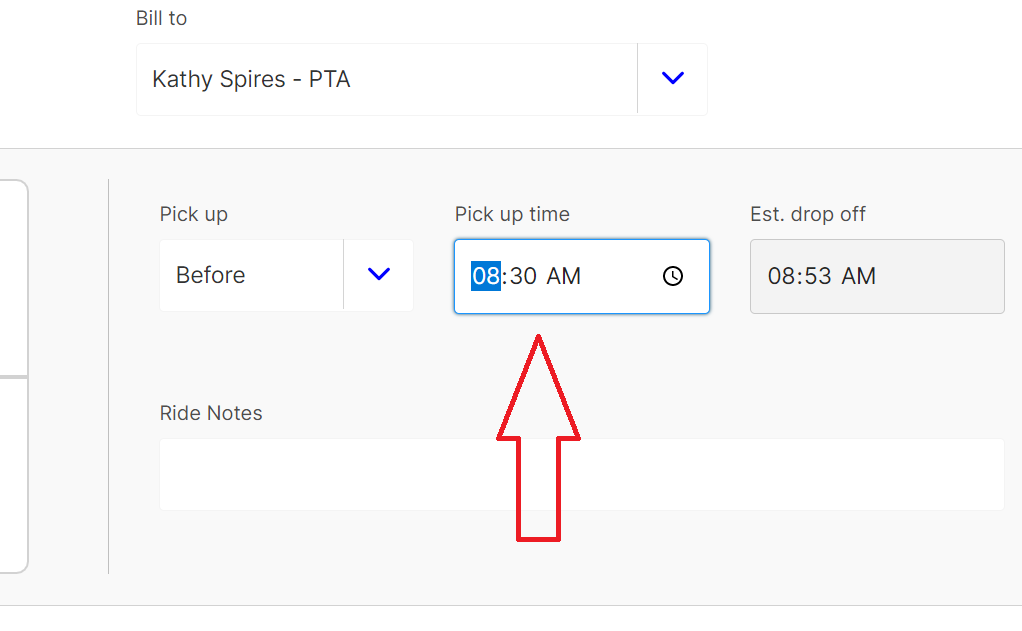Expand the Bill to dropdown chevron
This screenshot has width=1022, height=631.
[673, 78]
